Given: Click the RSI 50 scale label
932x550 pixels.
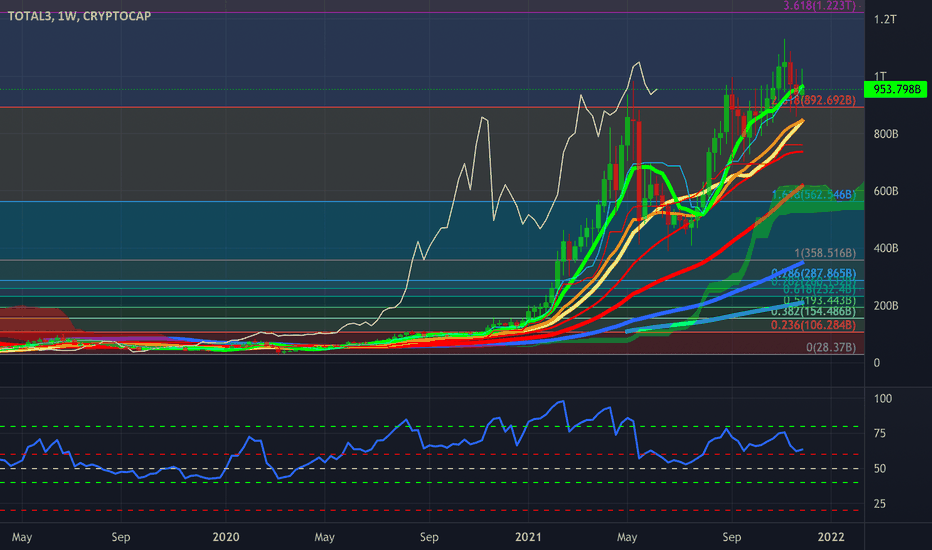Looking at the screenshot, I should pos(880,469).
